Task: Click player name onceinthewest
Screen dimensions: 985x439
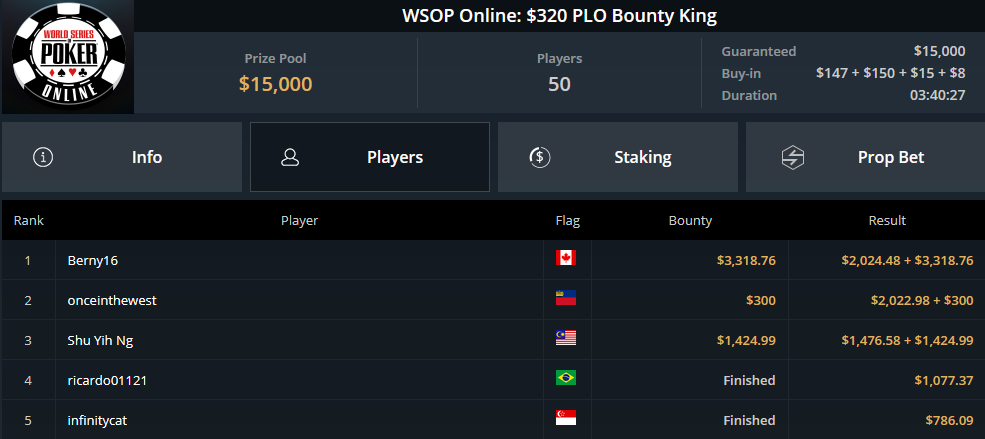Action: [x=112, y=301]
